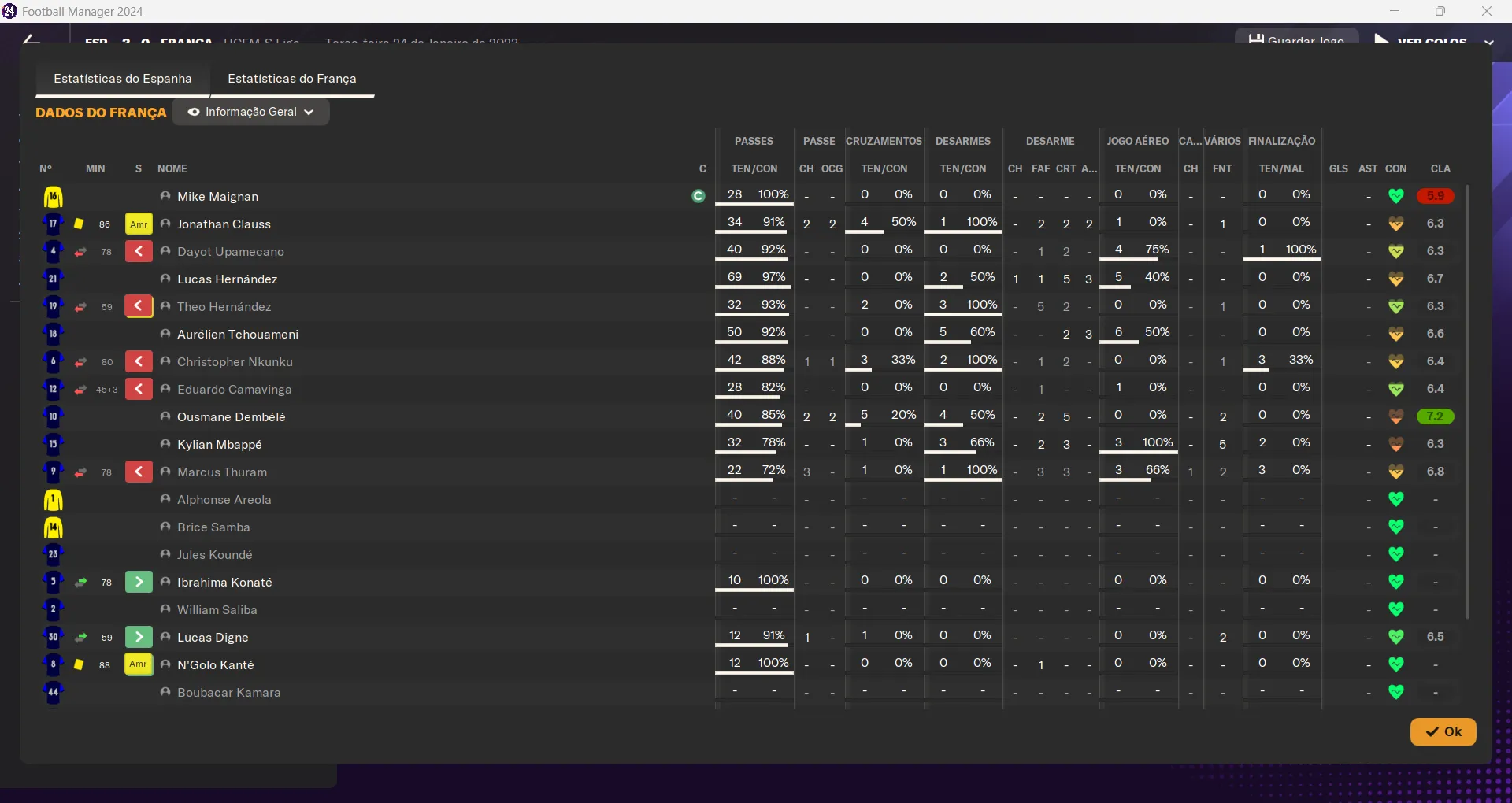The width and height of the screenshot is (1512, 803).
Task: Open Marcus Thuram's player name link
Action: 222,472
